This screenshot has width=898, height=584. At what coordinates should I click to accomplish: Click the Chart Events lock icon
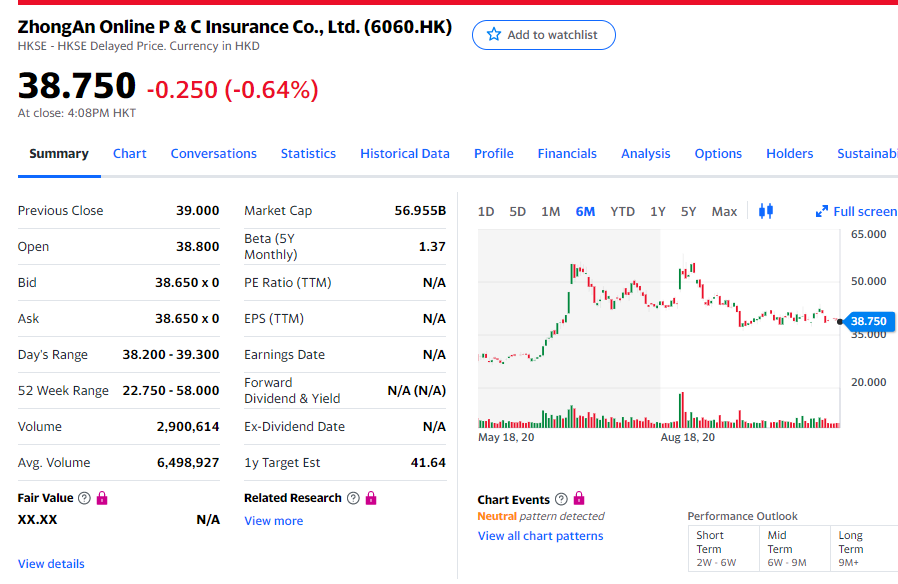click(x=579, y=499)
